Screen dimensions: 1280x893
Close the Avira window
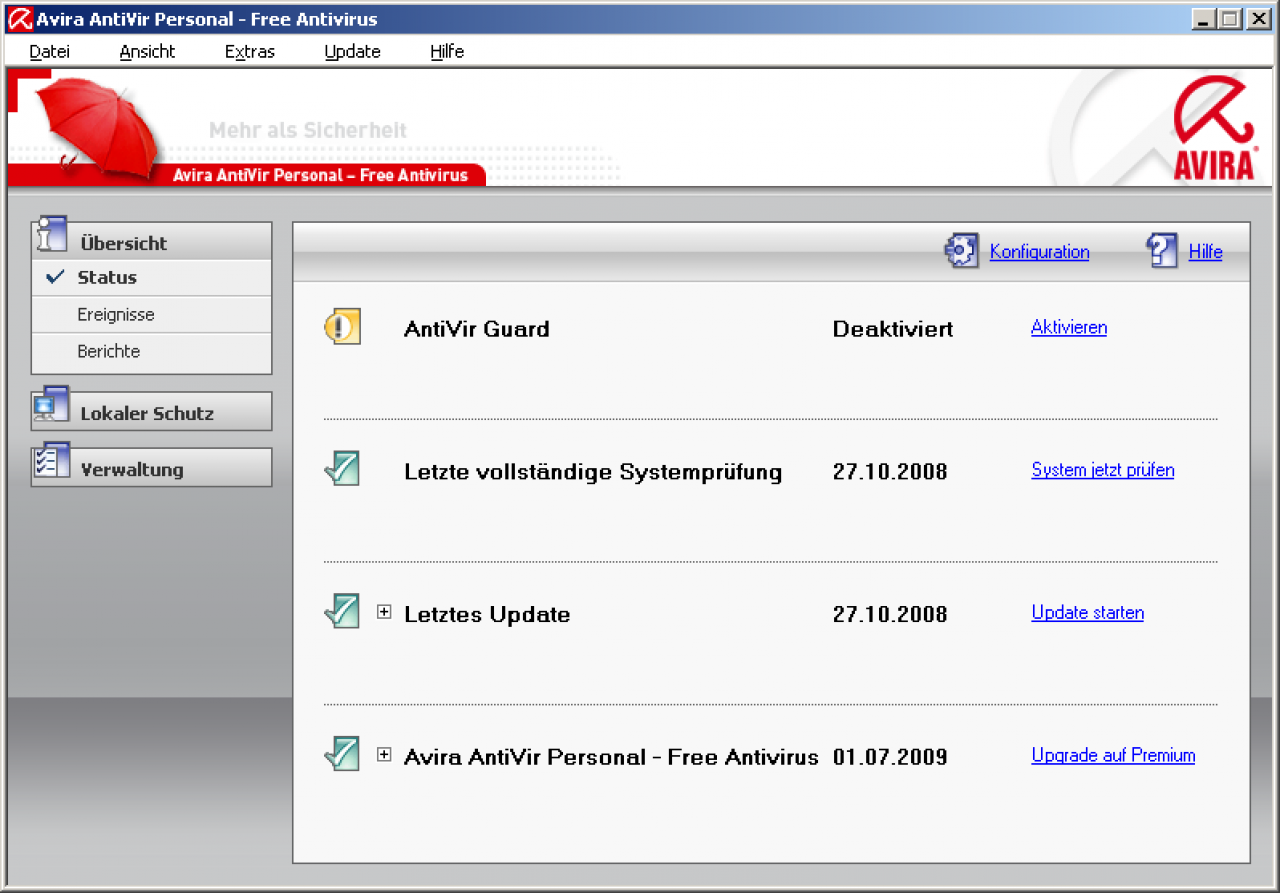pyautogui.click(x=1257, y=19)
